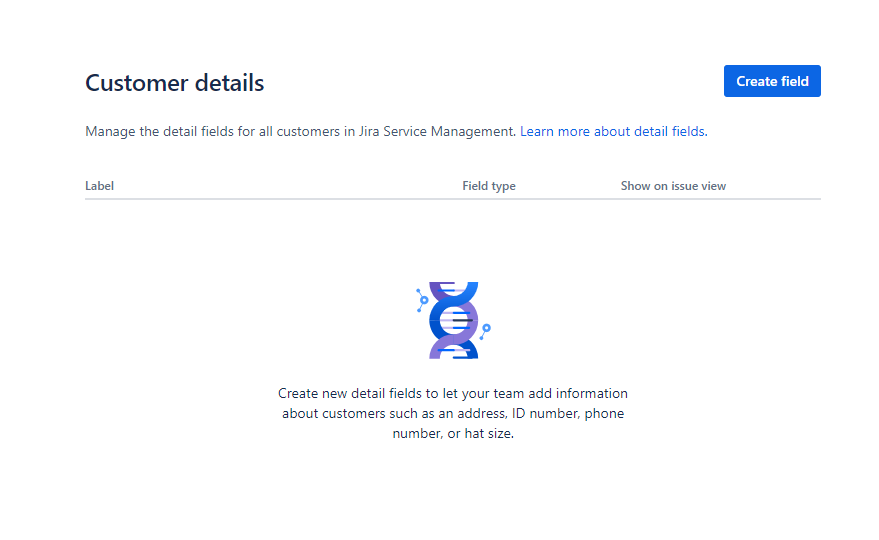Click the Label column header
The height and width of the screenshot is (540, 879).
click(x=99, y=186)
